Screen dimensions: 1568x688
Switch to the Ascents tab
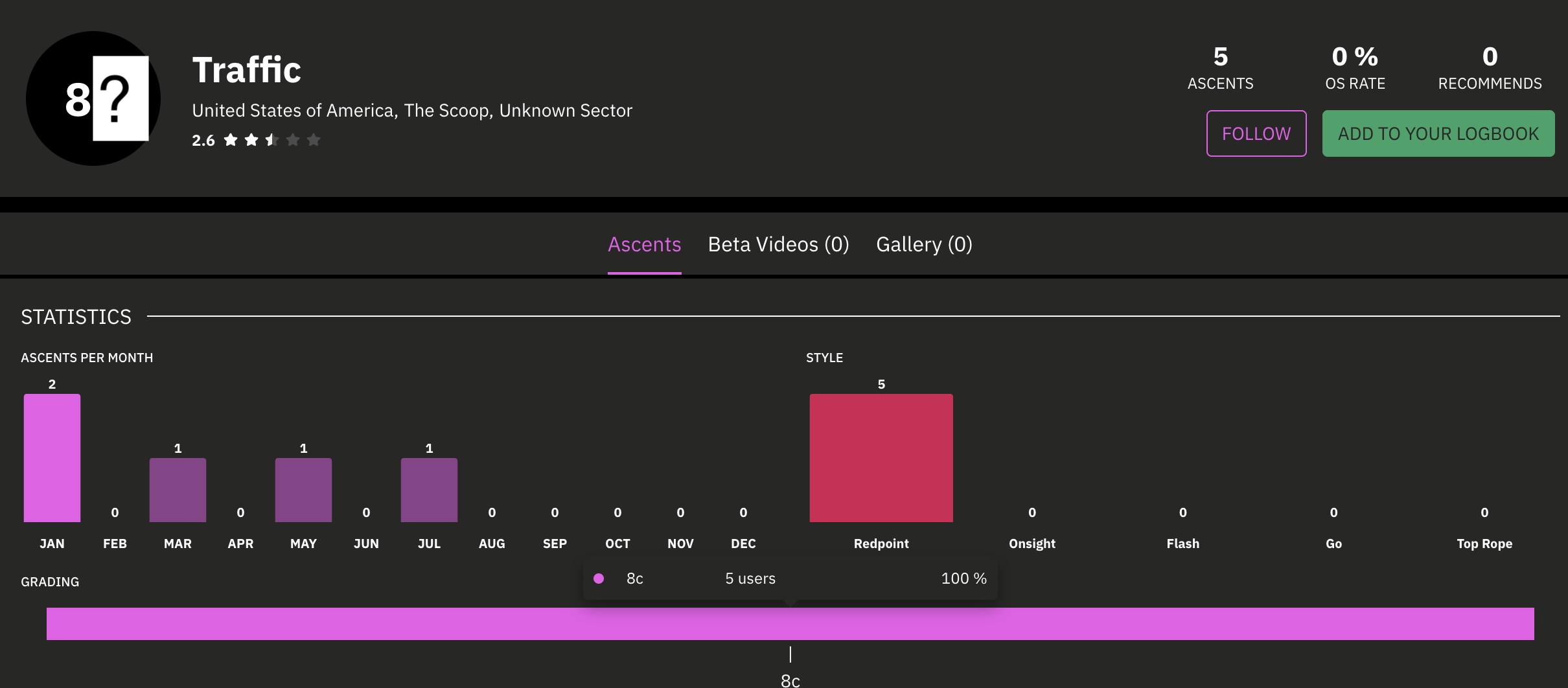pyautogui.click(x=644, y=244)
